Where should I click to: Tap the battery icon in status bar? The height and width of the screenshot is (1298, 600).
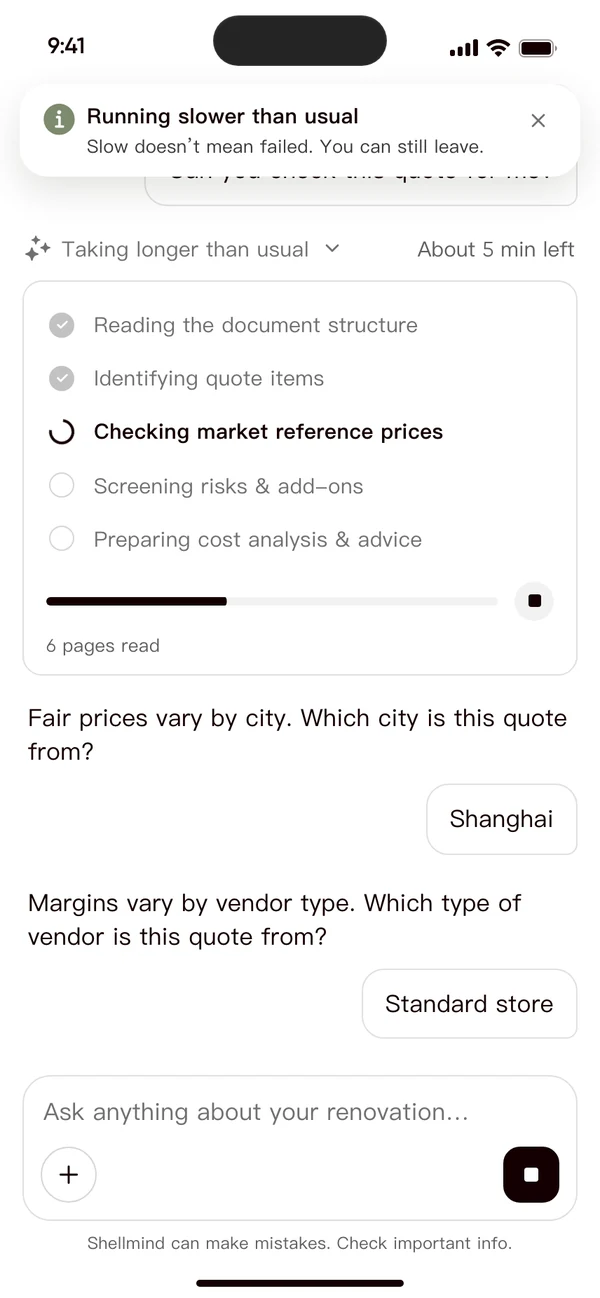tap(538, 47)
